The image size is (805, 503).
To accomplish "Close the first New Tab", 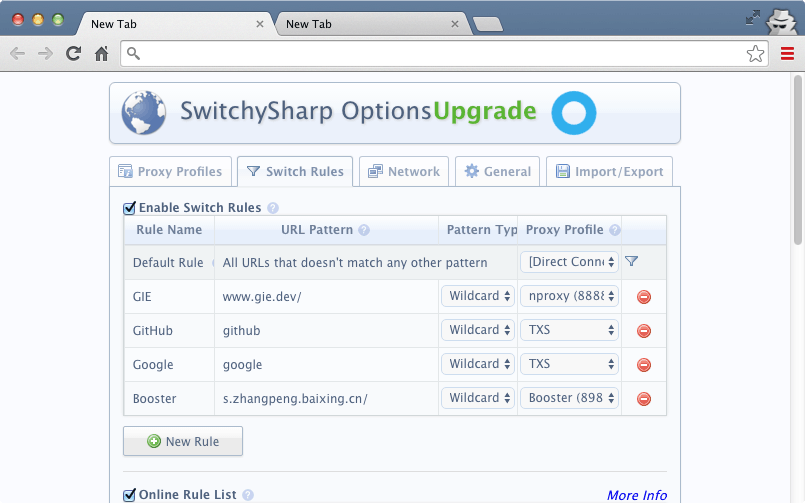I will coord(260,24).
